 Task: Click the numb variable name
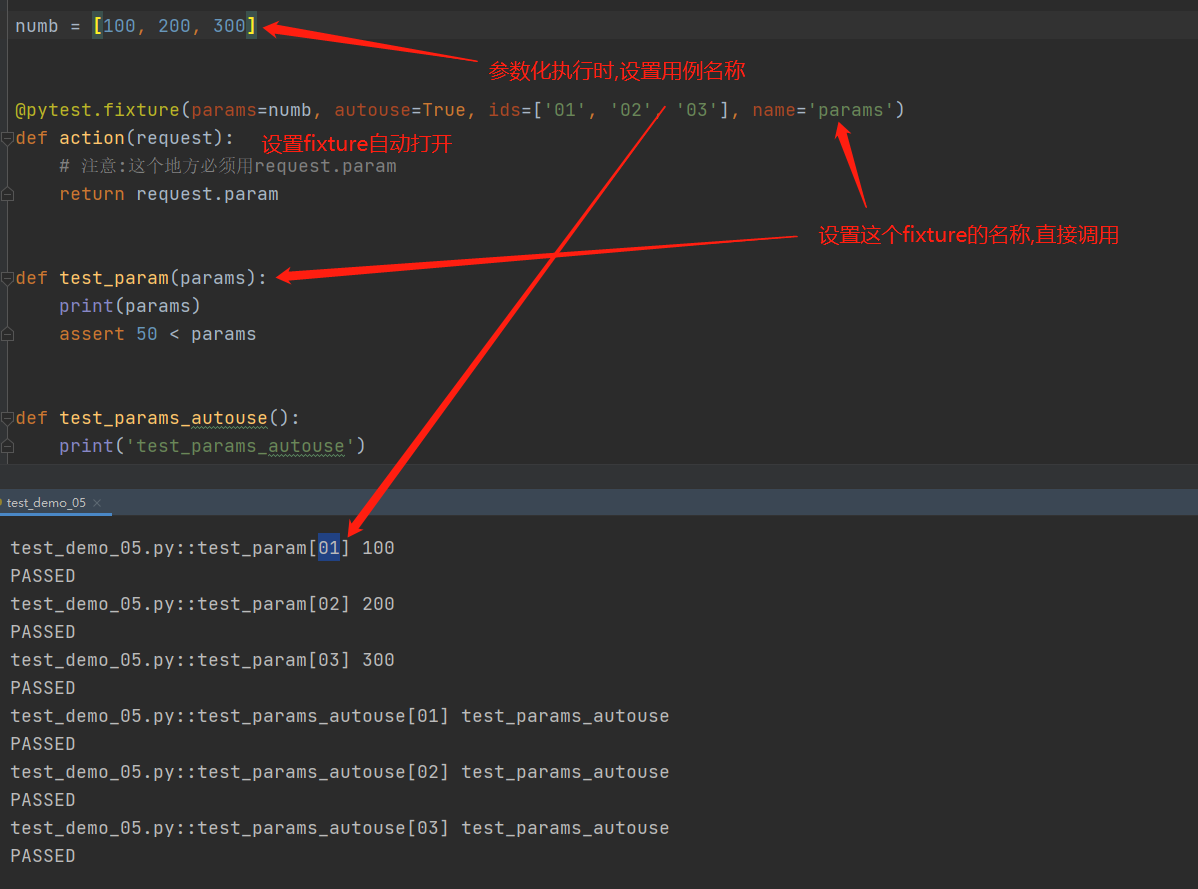coord(37,26)
